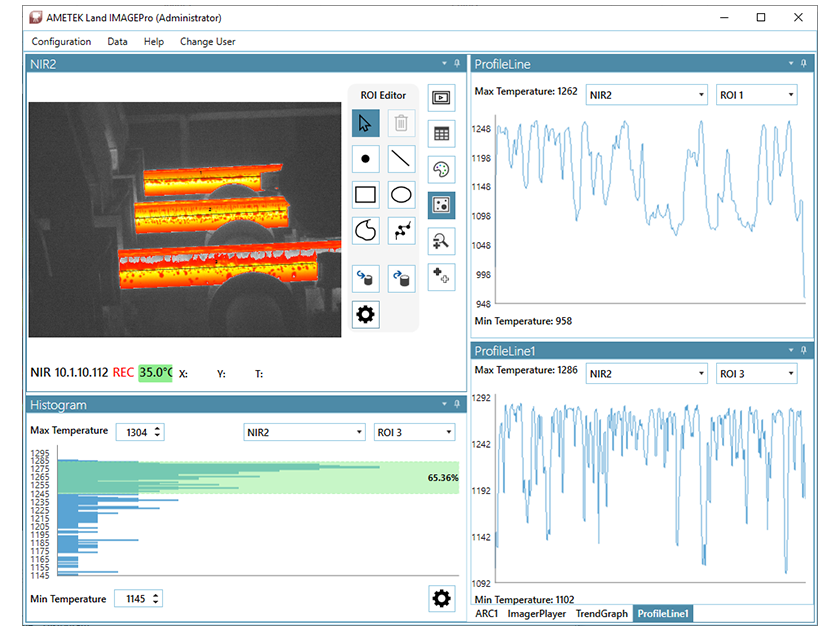Edit the Max Temperature value 1304

138,431
